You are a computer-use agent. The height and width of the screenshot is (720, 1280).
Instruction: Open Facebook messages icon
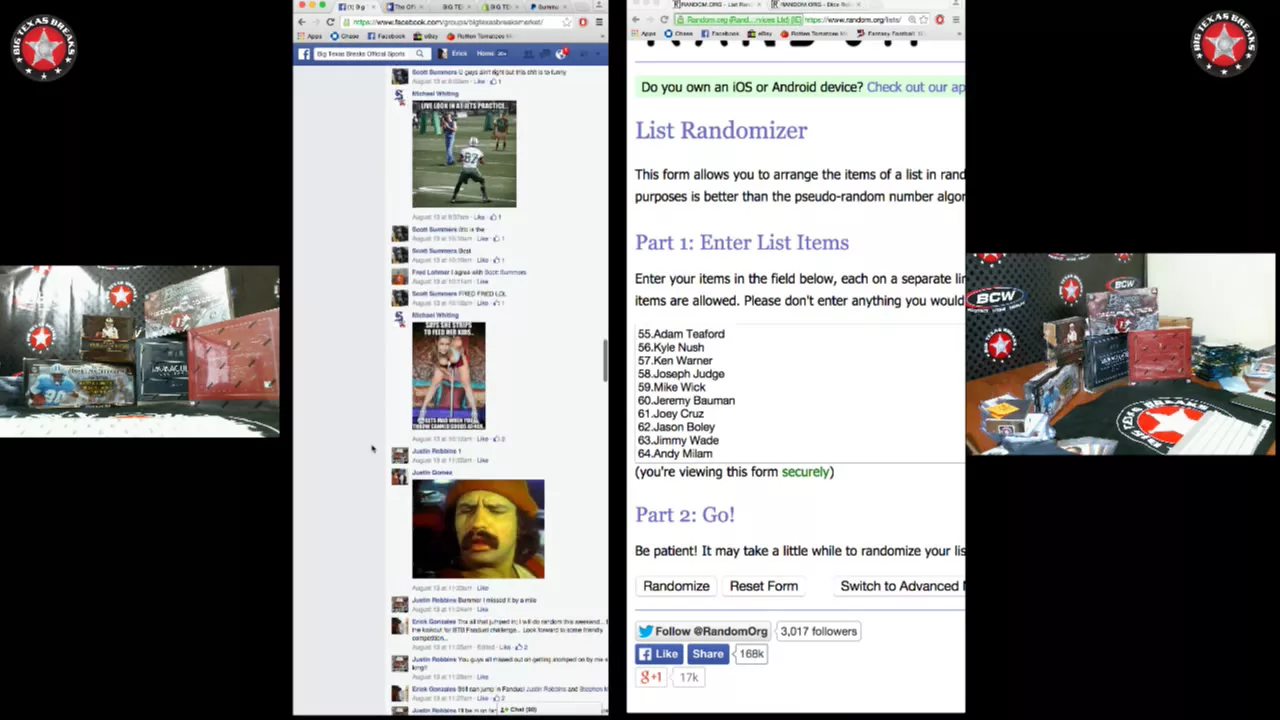pos(545,54)
